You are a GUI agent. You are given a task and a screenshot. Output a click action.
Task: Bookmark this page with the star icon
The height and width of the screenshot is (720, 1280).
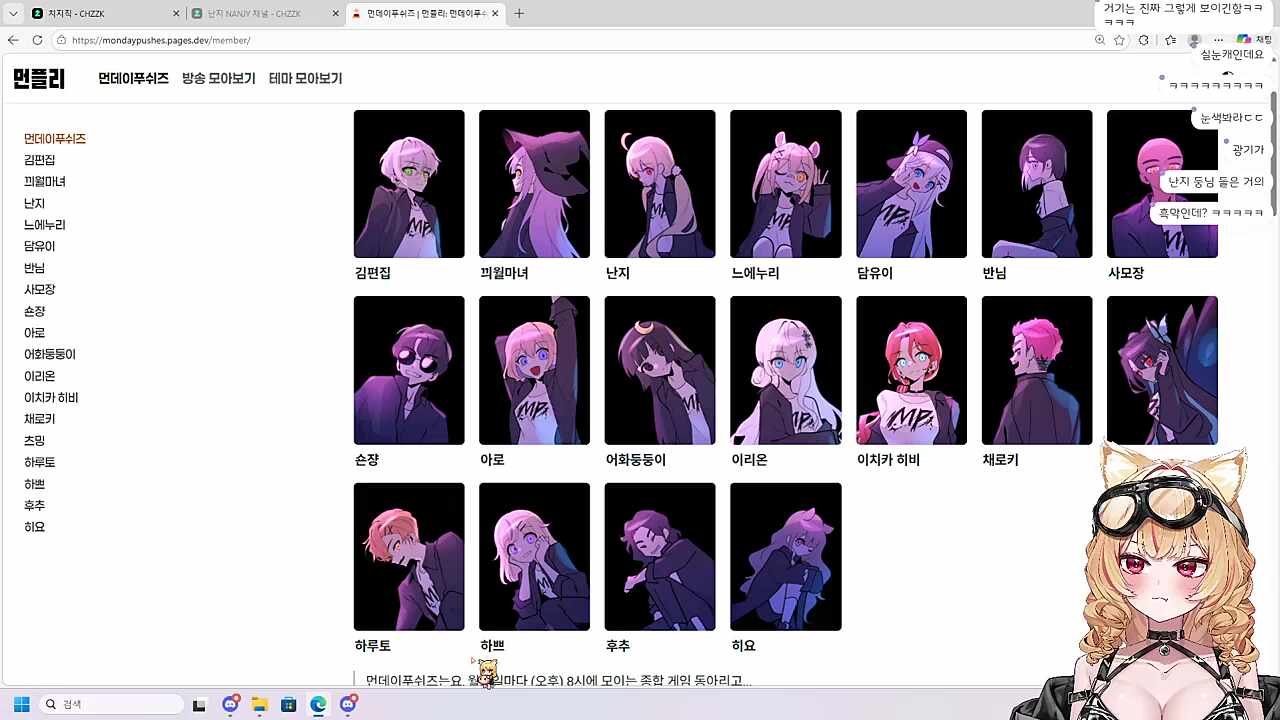pos(1119,40)
